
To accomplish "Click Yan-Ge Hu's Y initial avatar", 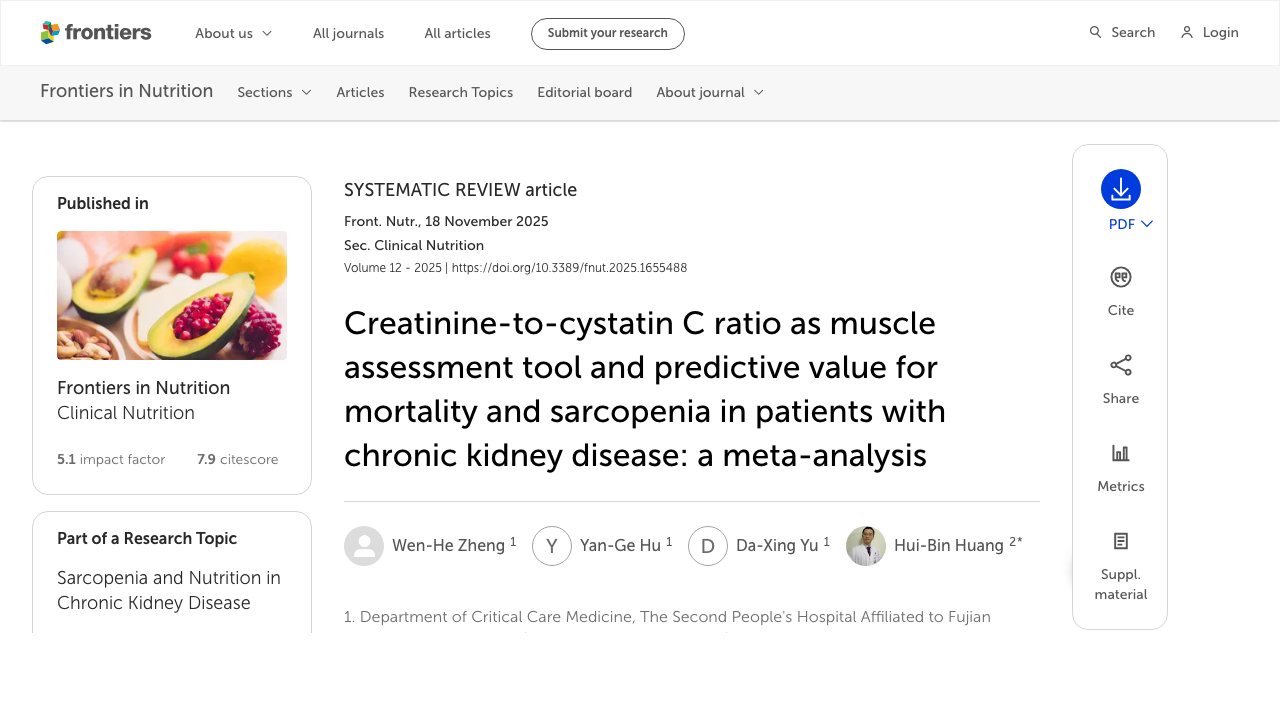I will coord(552,546).
